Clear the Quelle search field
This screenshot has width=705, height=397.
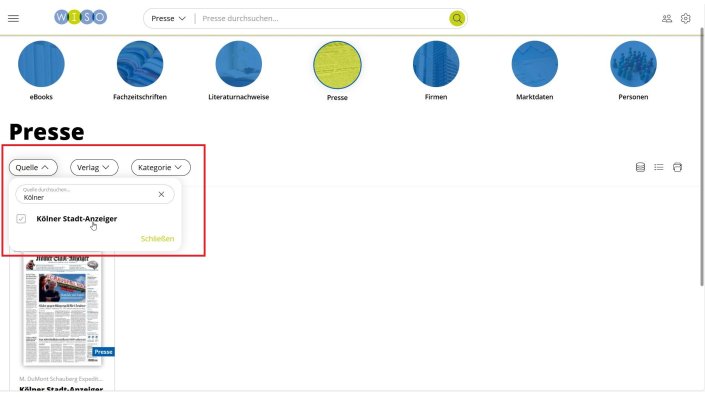(x=161, y=194)
